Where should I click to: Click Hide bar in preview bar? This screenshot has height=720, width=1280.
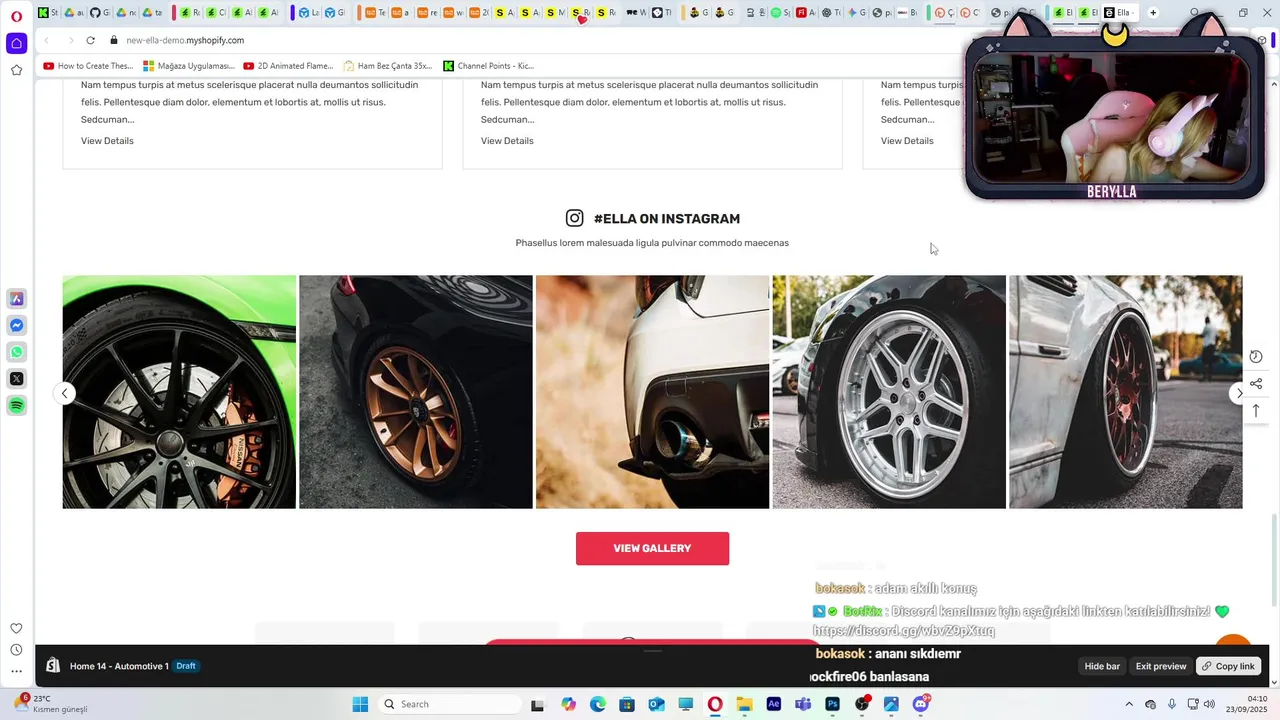coord(1102,666)
